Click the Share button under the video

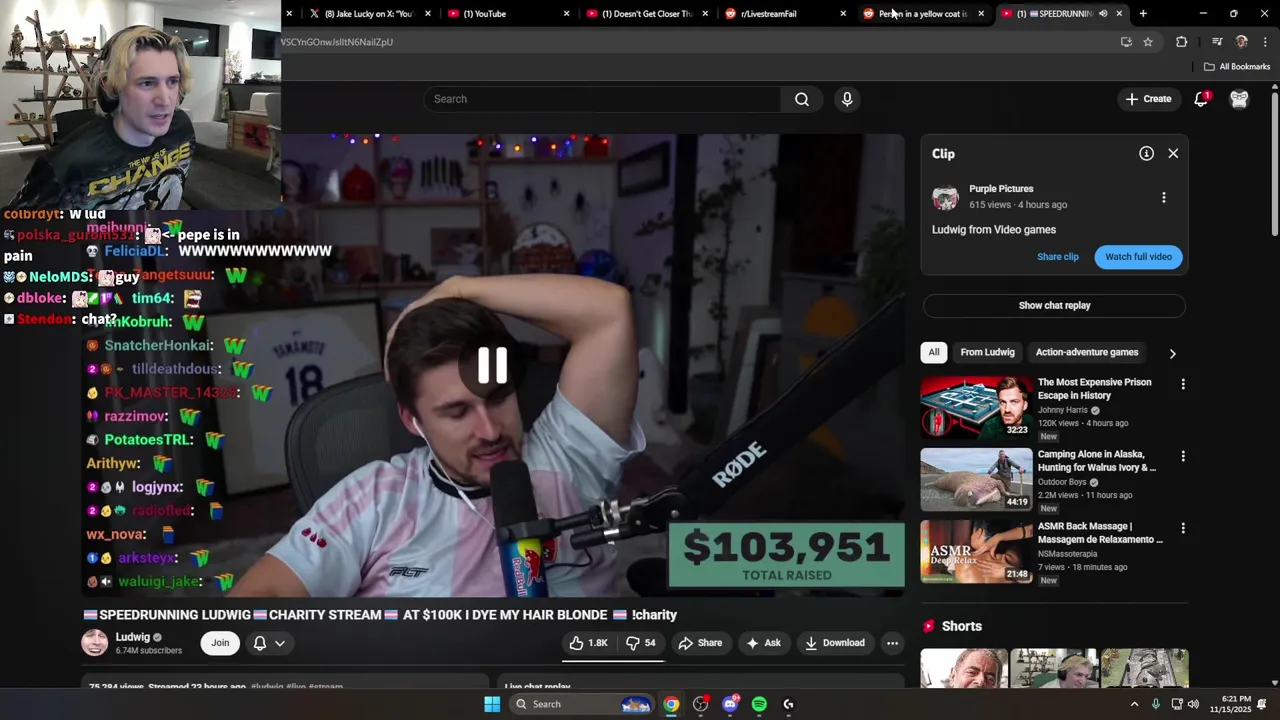coord(700,643)
